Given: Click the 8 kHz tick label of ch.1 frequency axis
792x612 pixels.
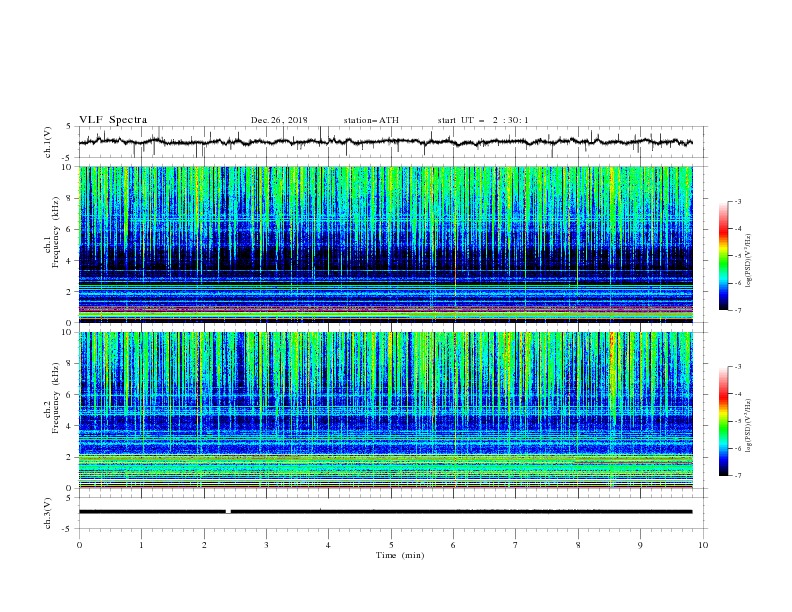Looking at the screenshot, I should click(x=71, y=198).
